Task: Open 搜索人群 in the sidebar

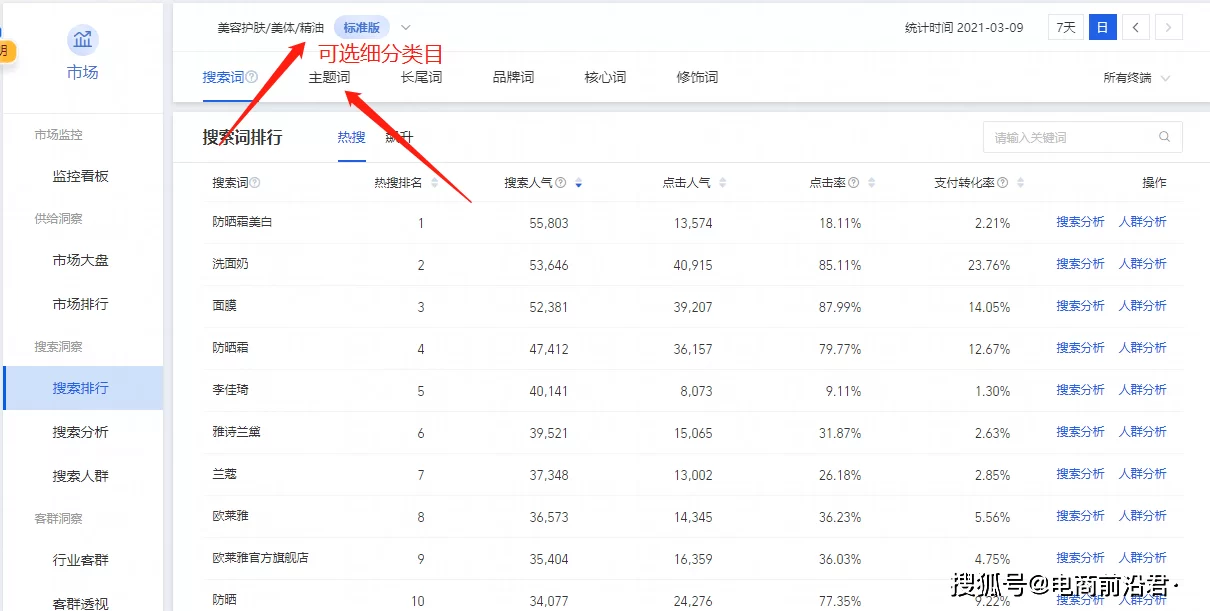Action: pyautogui.click(x=81, y=476)
